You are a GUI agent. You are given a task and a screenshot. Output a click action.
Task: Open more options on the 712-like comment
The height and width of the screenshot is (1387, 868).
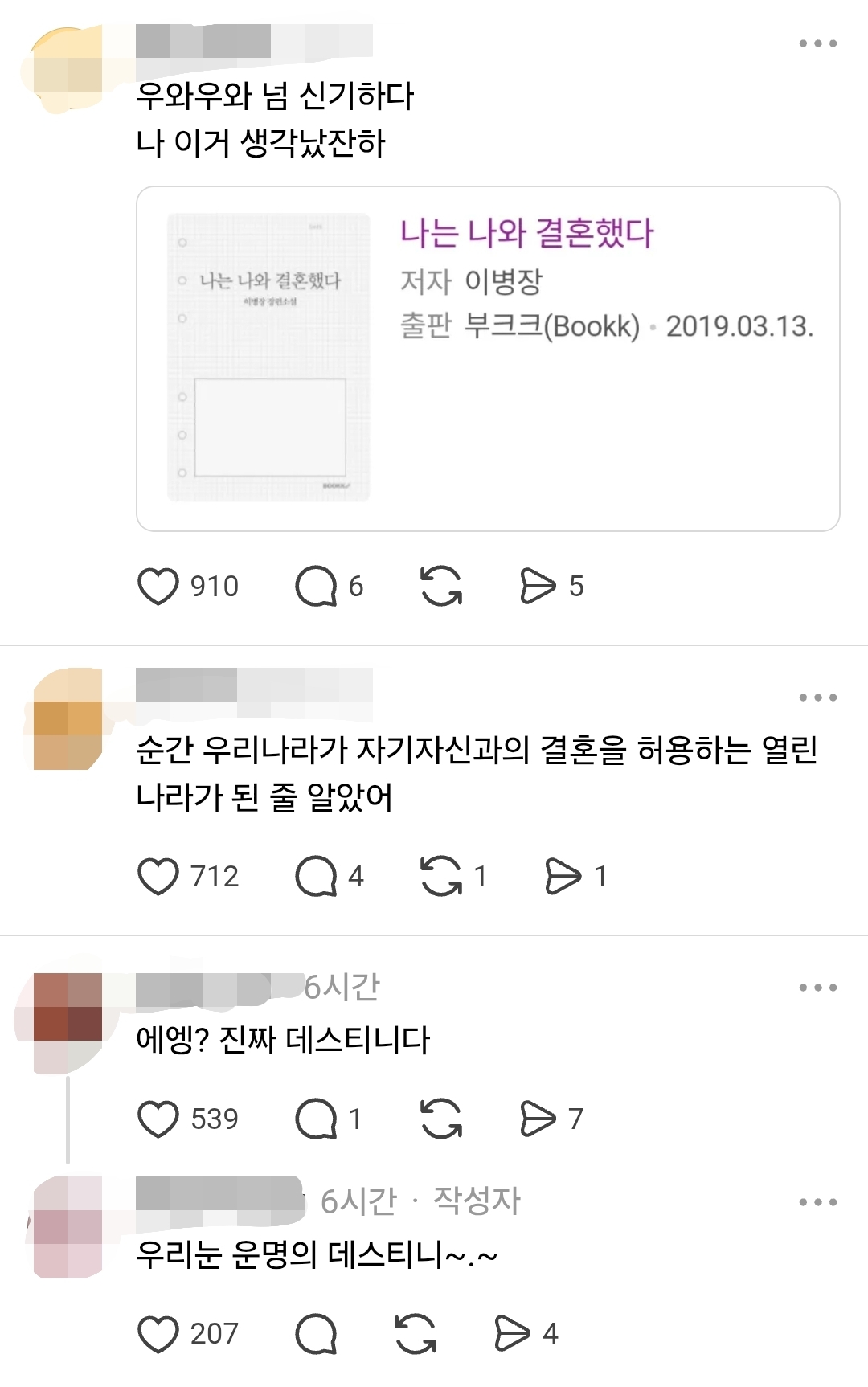coord(818,698)
